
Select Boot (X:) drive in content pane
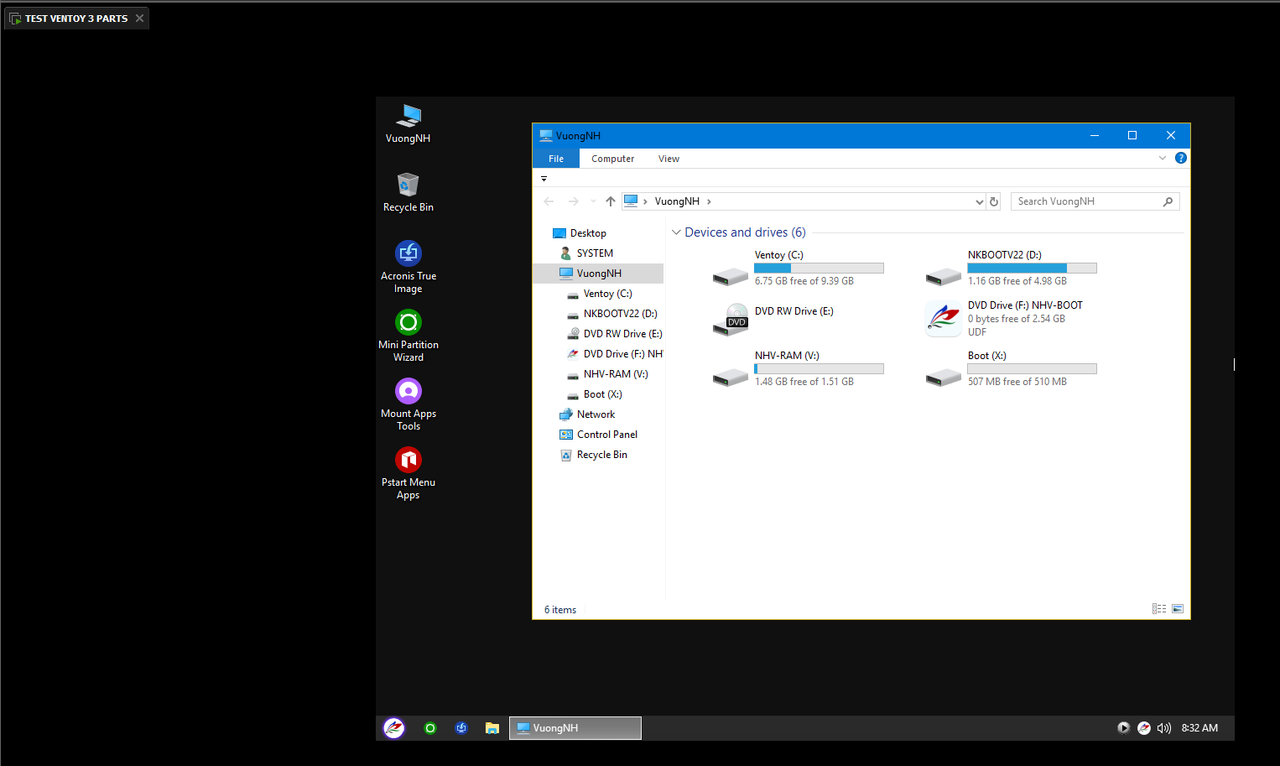pyautogui.click(x=1011, y=369)
